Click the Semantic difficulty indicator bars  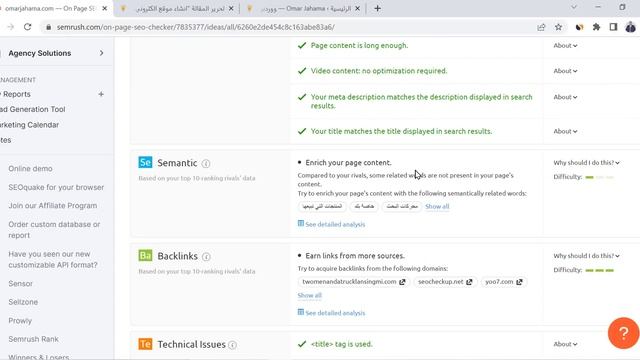599,177
